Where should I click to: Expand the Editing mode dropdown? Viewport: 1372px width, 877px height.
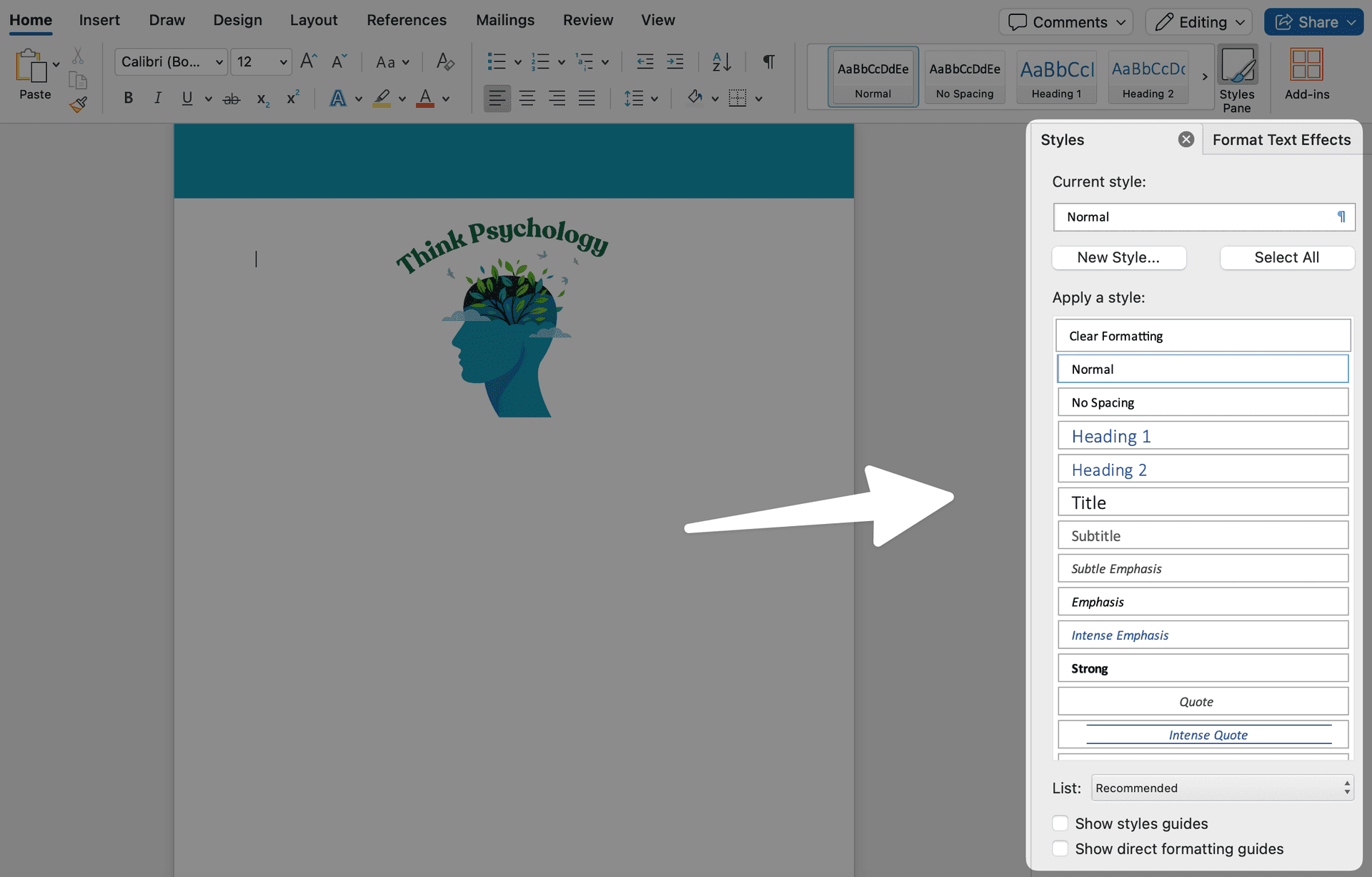1199,21
